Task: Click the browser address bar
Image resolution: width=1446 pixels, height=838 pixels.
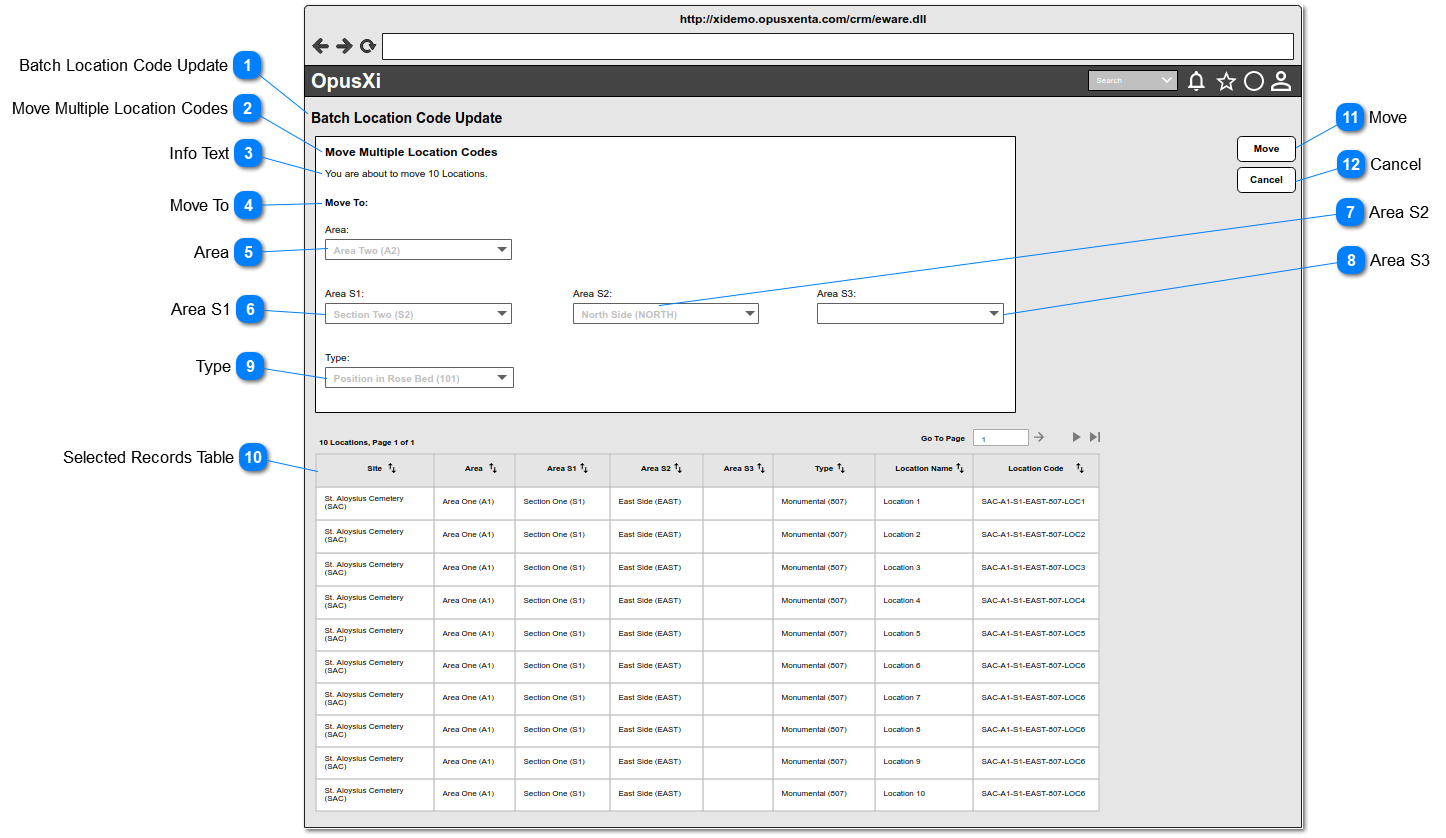Action: pos(838,46)
